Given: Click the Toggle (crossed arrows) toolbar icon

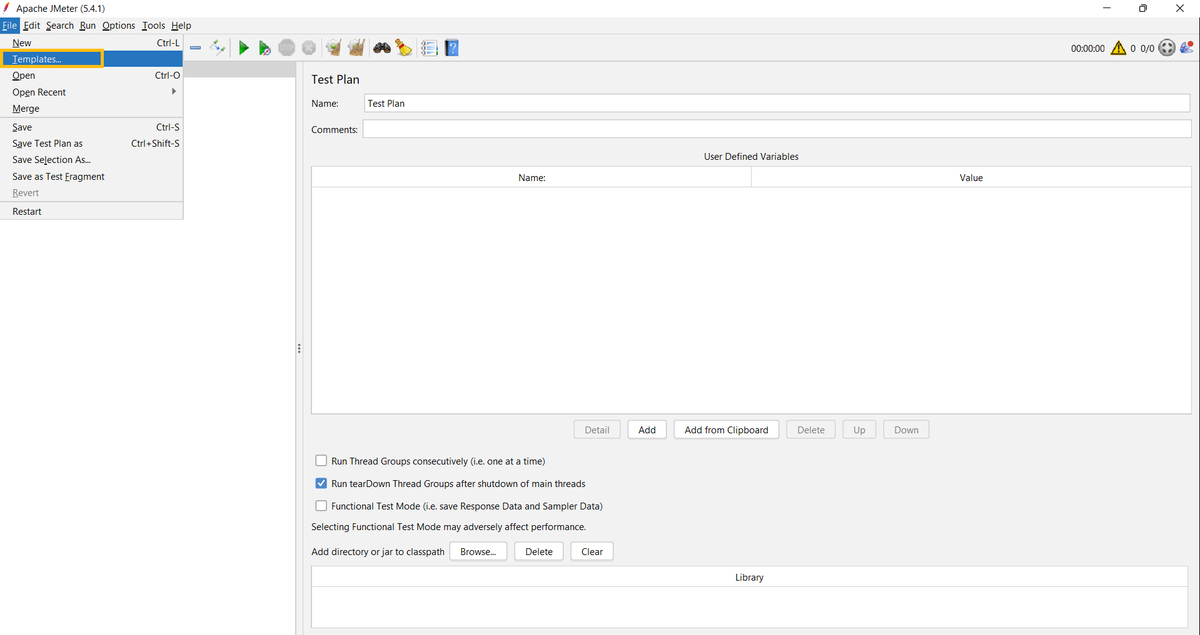Looking at the screenshot, I should point(218,47).
